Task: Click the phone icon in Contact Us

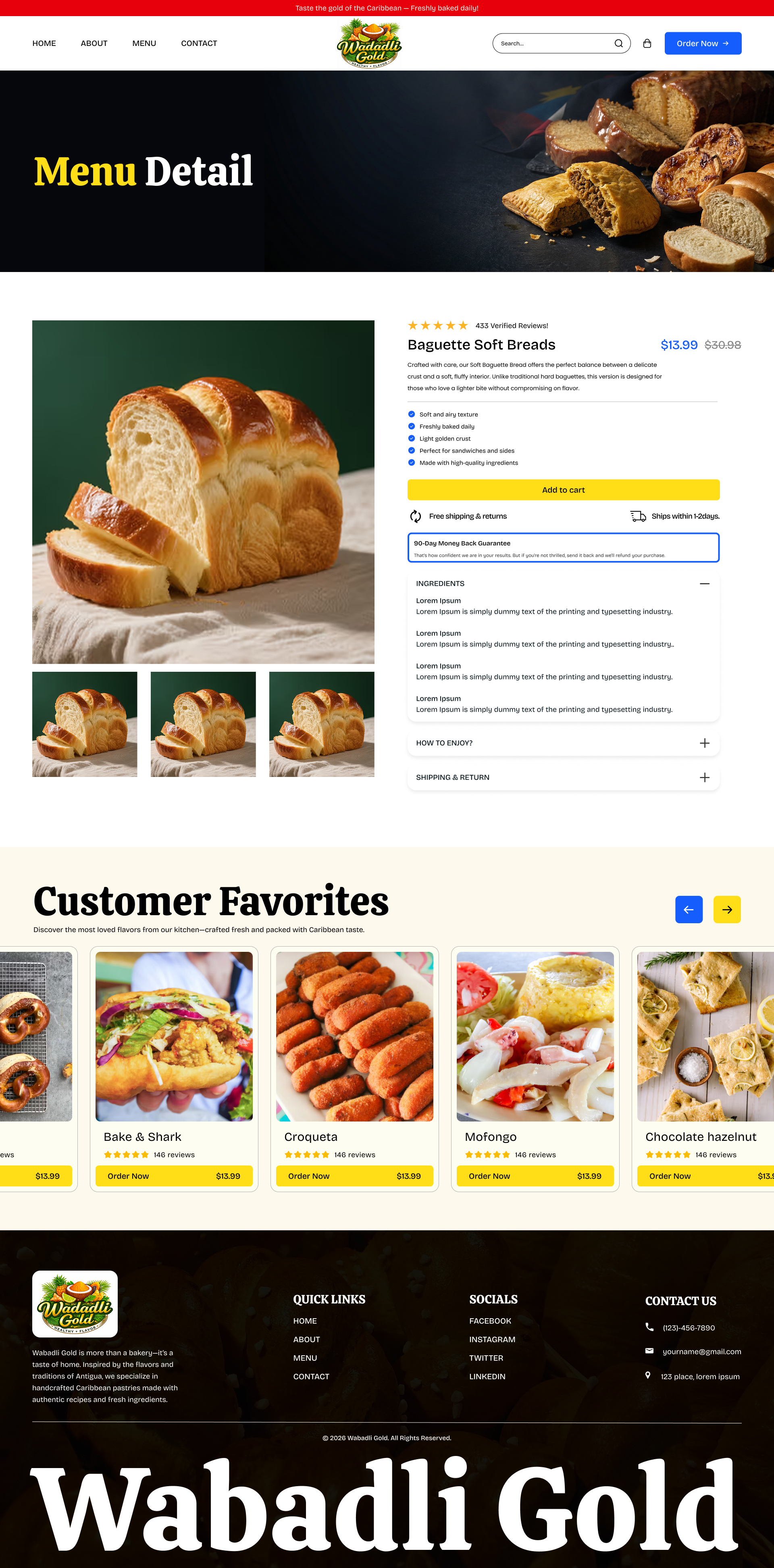Action: [x=649, y=1327]
